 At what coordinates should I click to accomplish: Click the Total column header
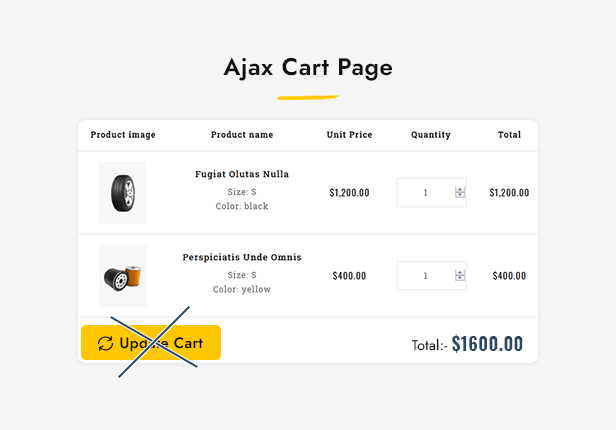(509, 135)
